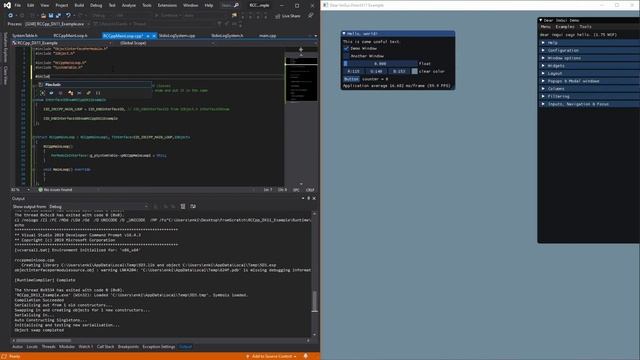This screenshot has width=640, height=360.
Task: Click the split editor icon above scrollbar
Action: [x=301, y=49]
